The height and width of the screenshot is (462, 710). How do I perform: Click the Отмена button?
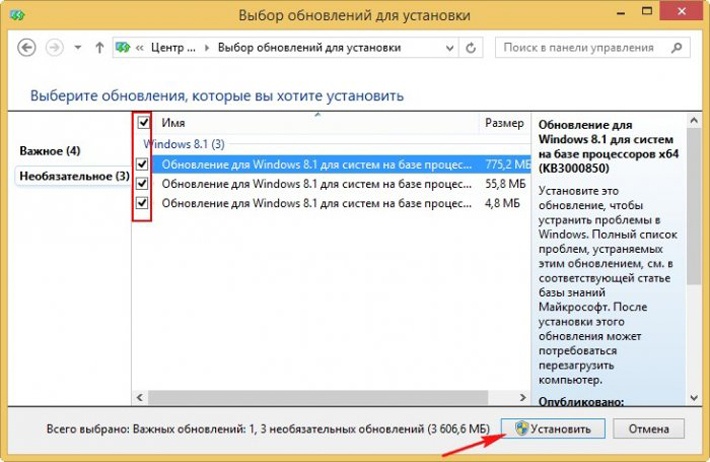(x=648, y=428)
